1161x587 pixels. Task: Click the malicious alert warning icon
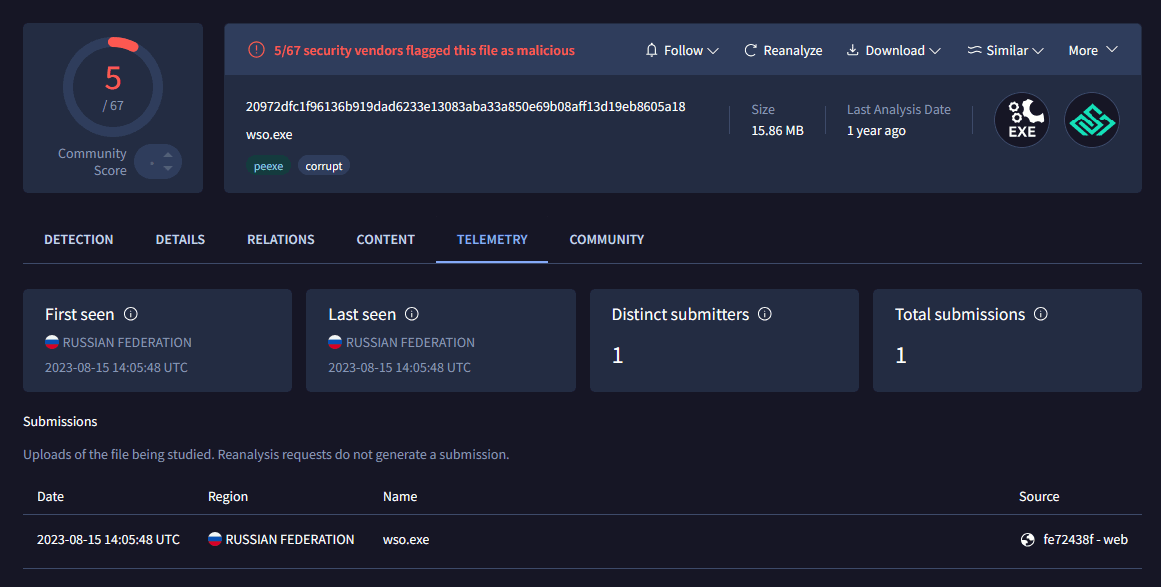pos(256,50)
